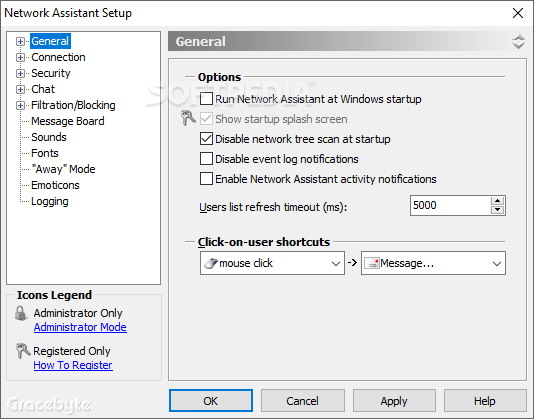Select Filtration/Blocking in the settings tree
The height and width of the screenshot is (419, 534).
[x=73, y=105]
